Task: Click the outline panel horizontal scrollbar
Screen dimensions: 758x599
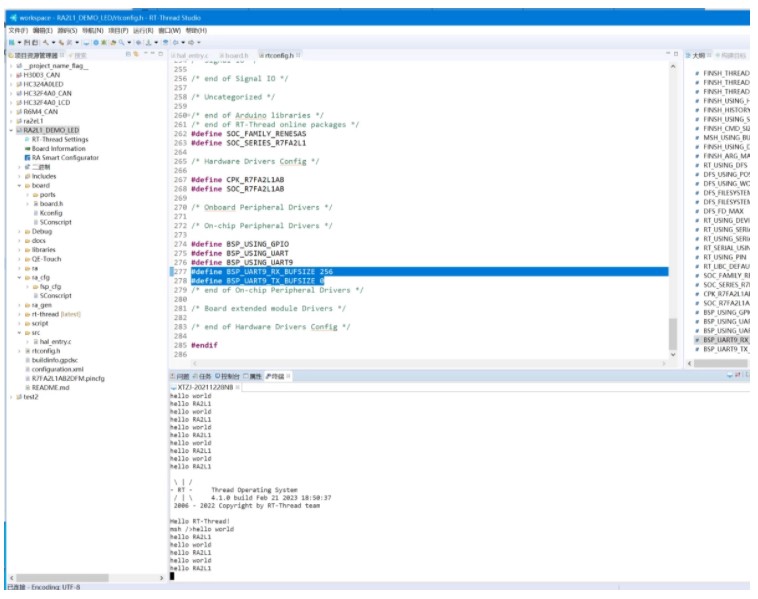Action: (721, 363)
